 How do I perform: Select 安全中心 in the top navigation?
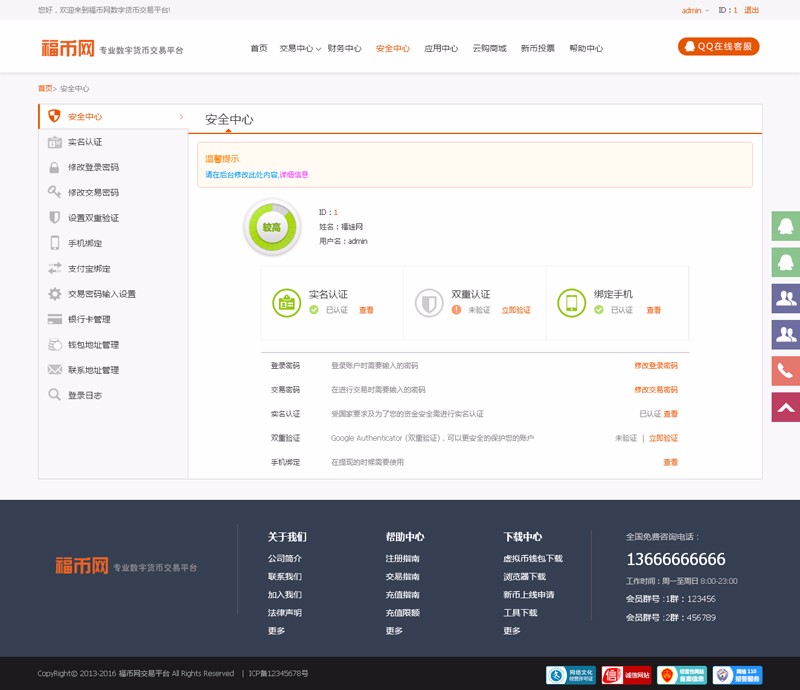click(x=393, y=48)
